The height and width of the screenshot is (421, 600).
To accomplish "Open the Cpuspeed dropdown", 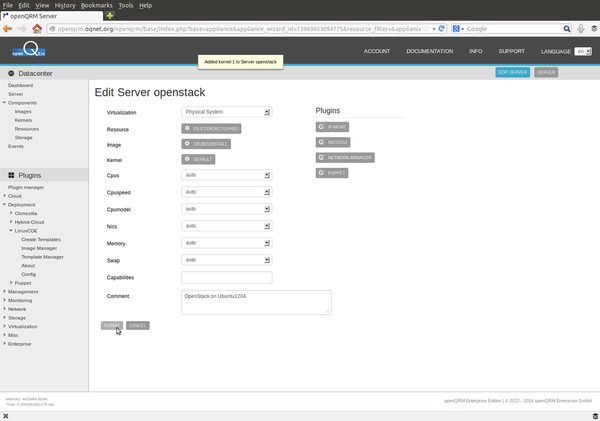I will tap(227, 192).
